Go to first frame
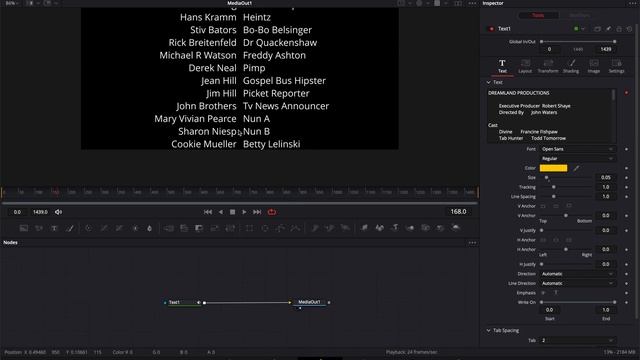Viewport: 640px width, 360px height. (x=208, y=212)
